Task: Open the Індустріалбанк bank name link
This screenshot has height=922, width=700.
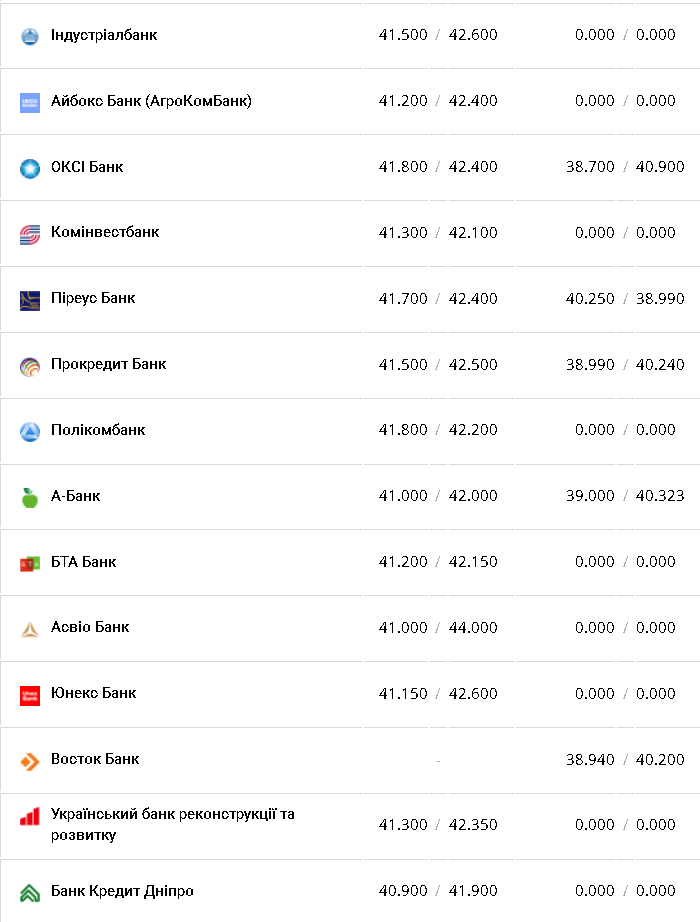Action: (104, 35)
